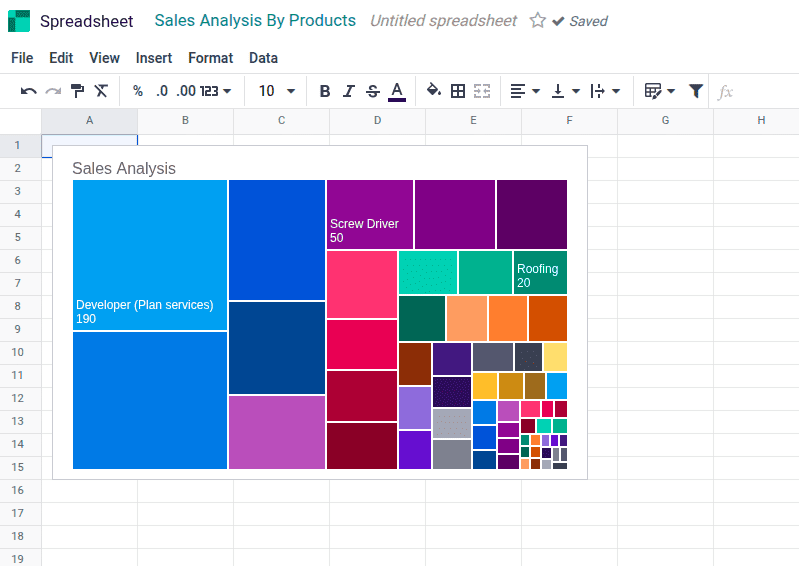Click the text color icon

pyautogui.click(x=397, y=91)
